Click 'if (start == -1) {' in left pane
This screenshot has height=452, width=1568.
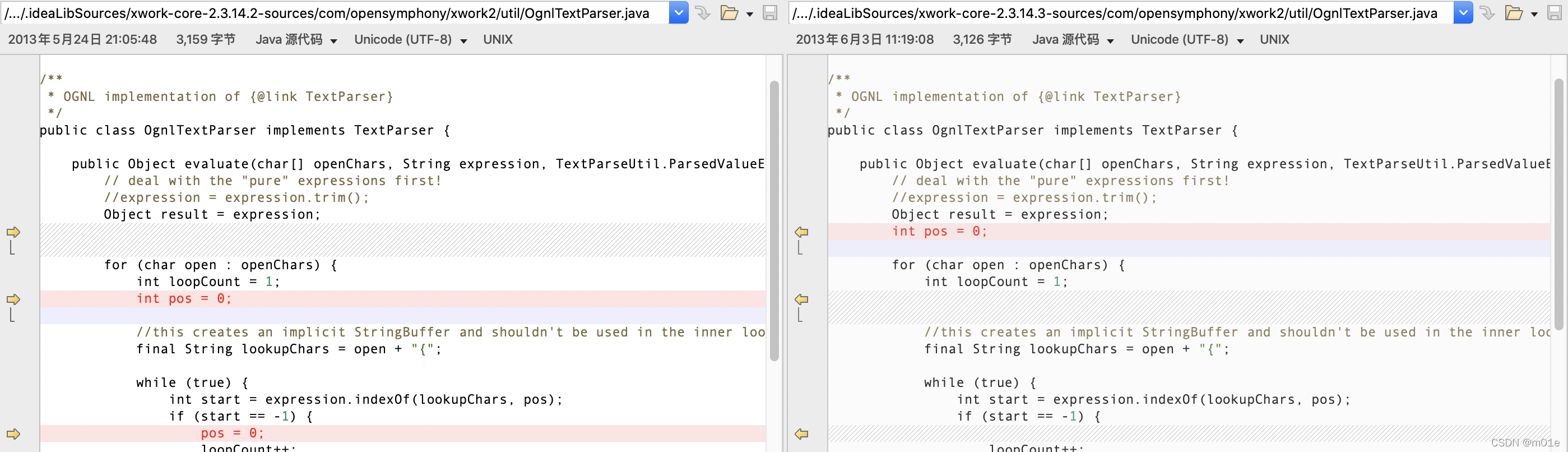point(241,417)
